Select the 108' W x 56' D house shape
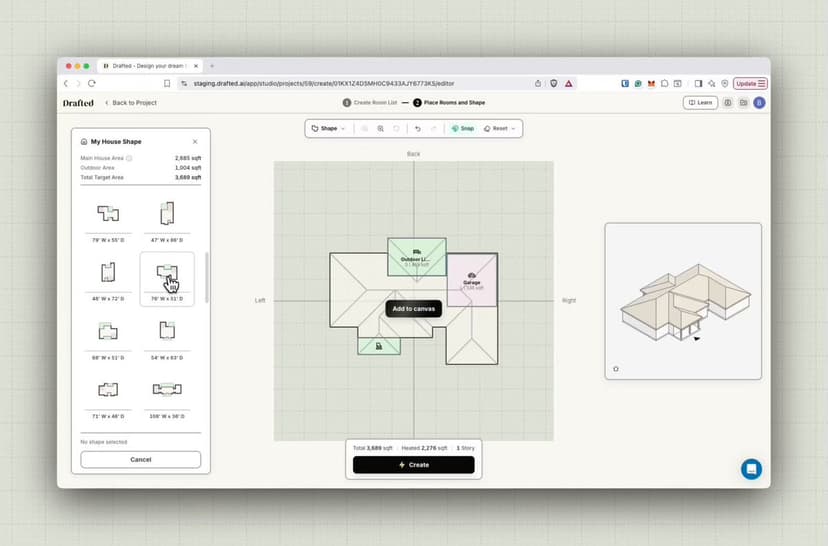The width and height of the screenshot is (828, 546). point(167,397)
